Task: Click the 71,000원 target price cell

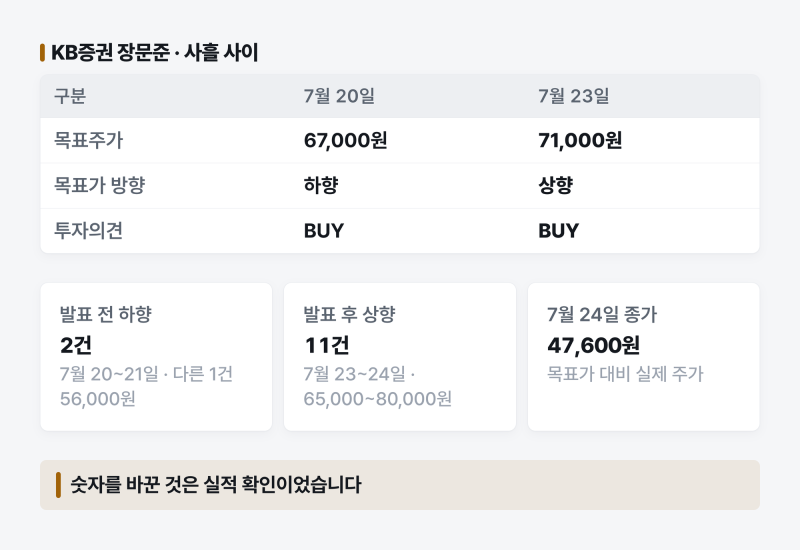Action: (x=580, y=140)
